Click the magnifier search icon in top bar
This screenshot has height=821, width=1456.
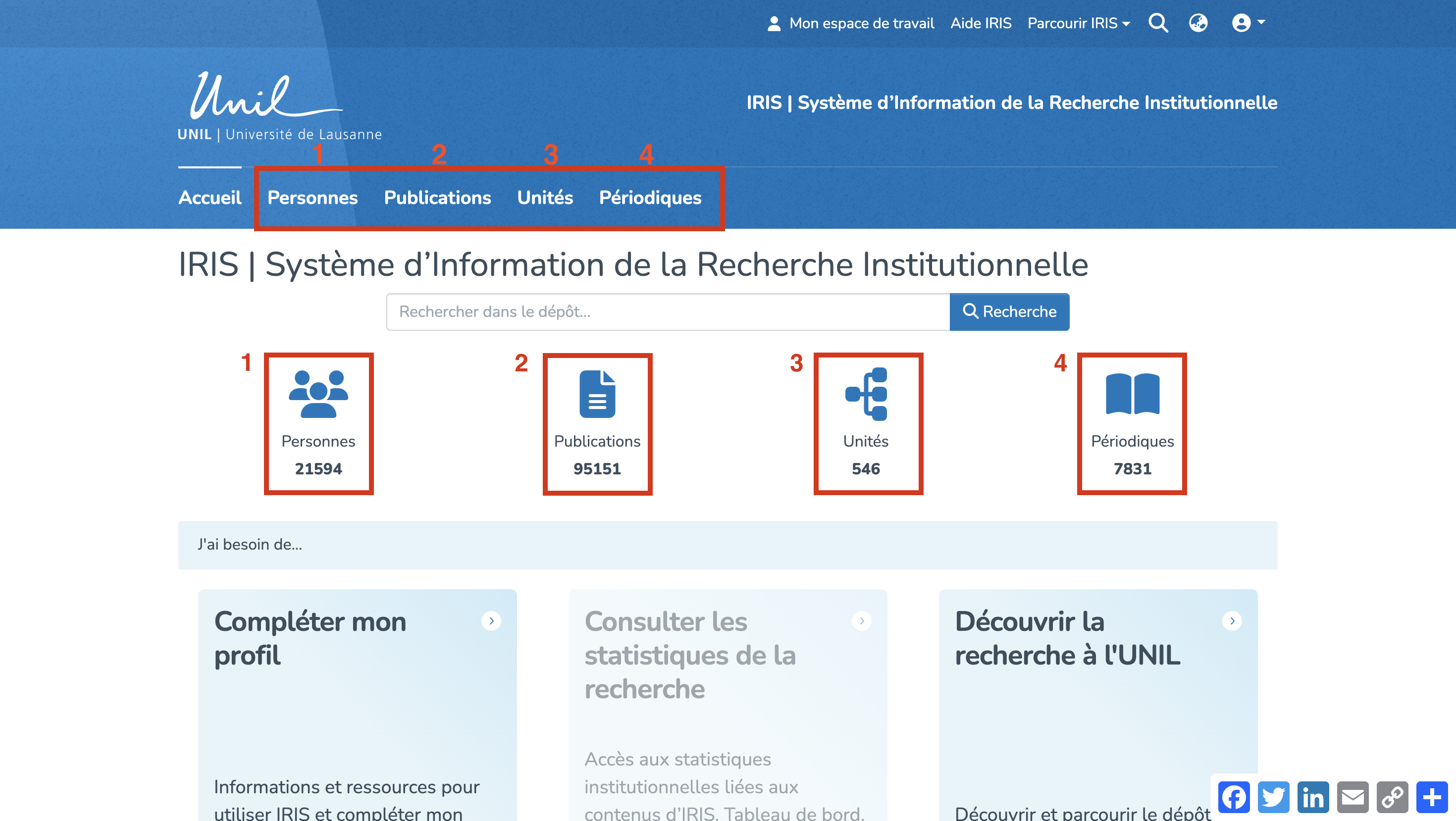click(x=1157, y=23)
